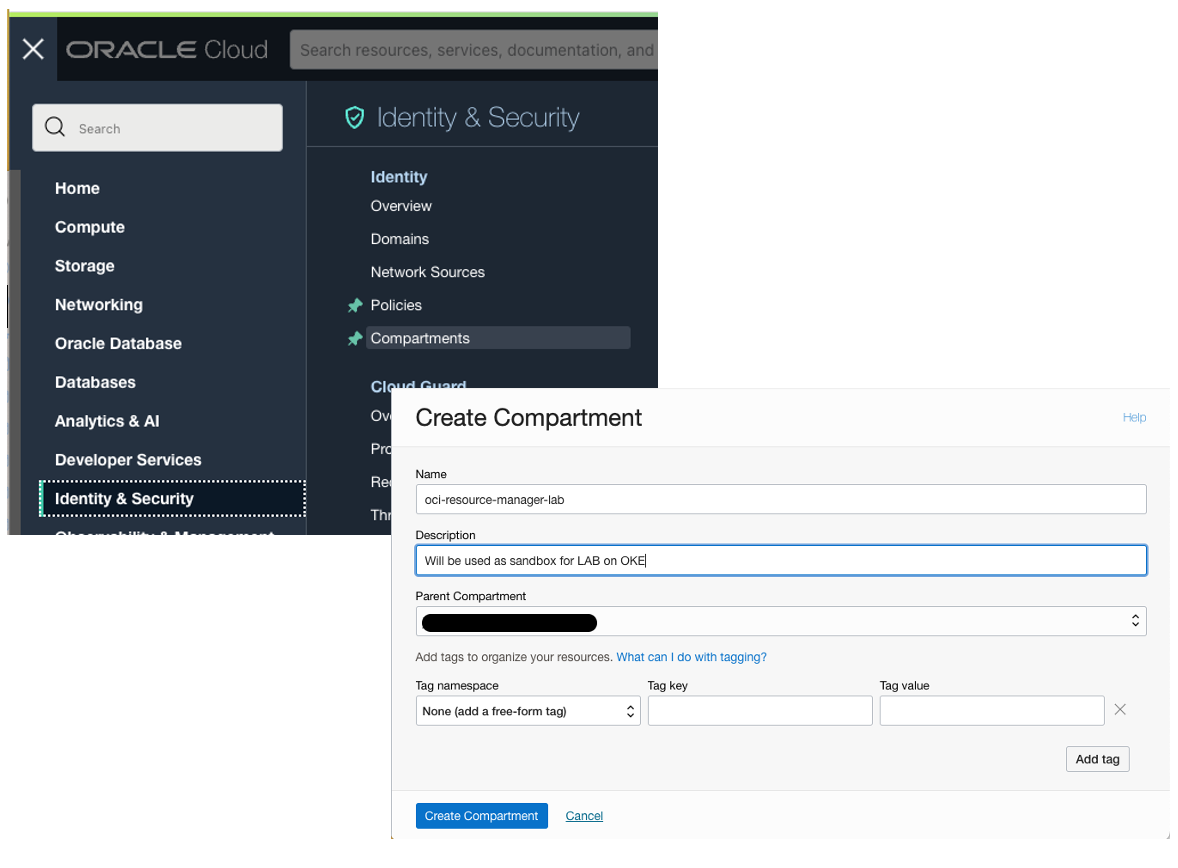Click the Tag key input field
The height and width of the screenshot is (868, 1178).
pos(760,711)
